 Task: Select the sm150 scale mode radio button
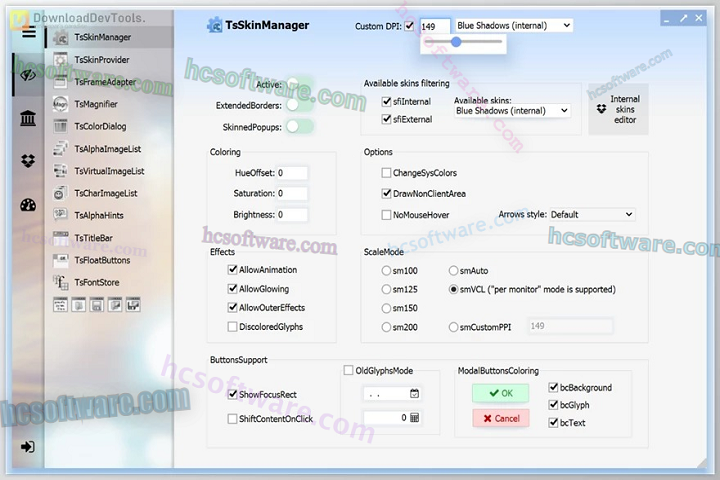click(x=386, y=308)
